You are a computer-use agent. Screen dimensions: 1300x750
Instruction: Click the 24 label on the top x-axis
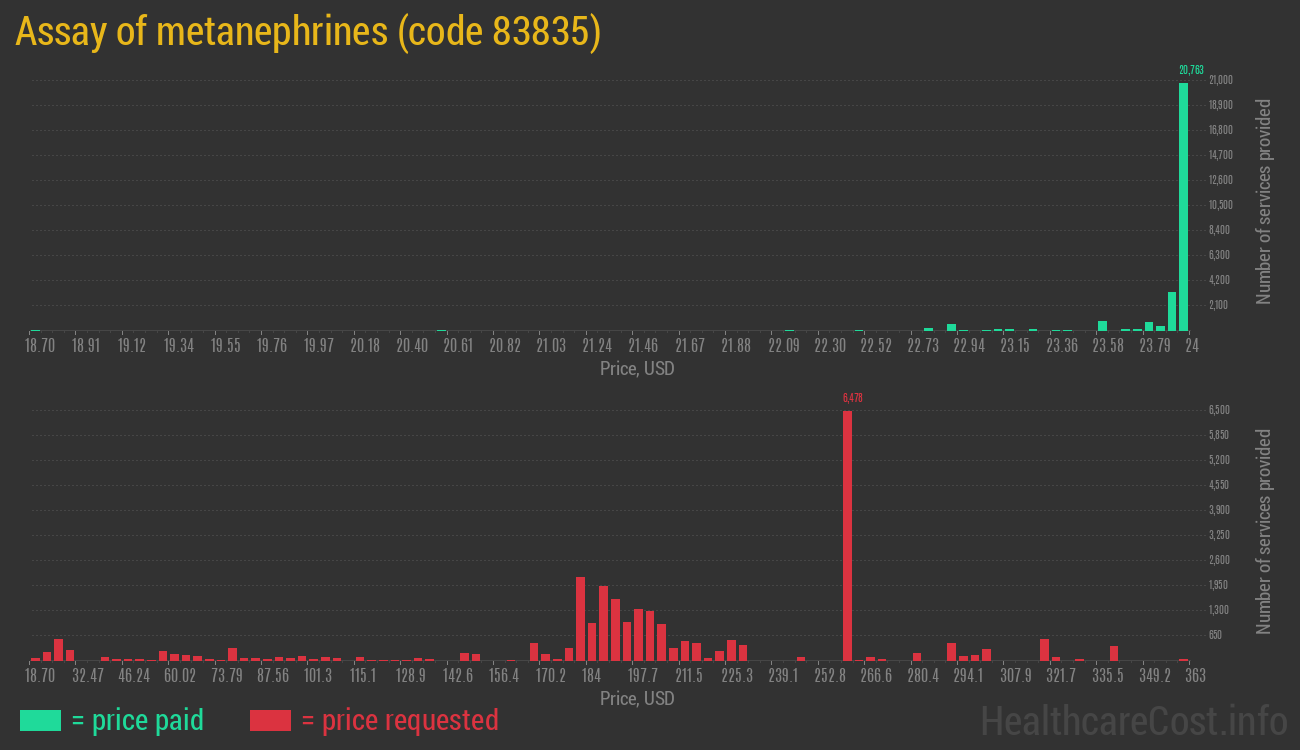click(x=1192, y=344)
